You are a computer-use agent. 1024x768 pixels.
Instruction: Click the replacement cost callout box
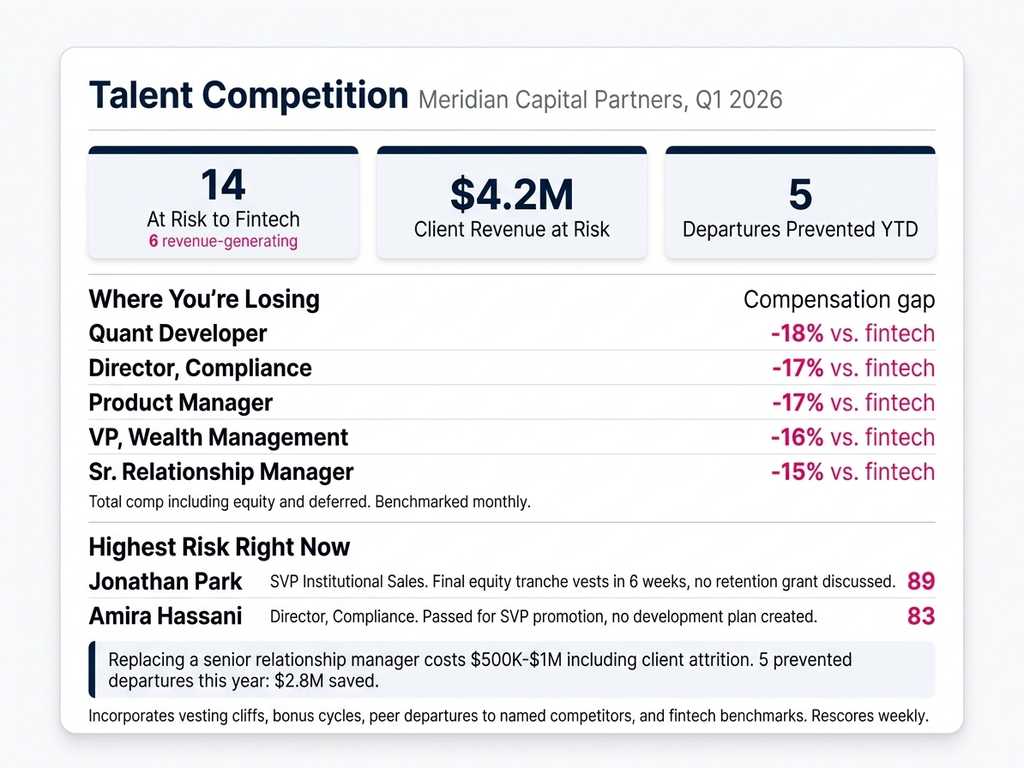511,670
